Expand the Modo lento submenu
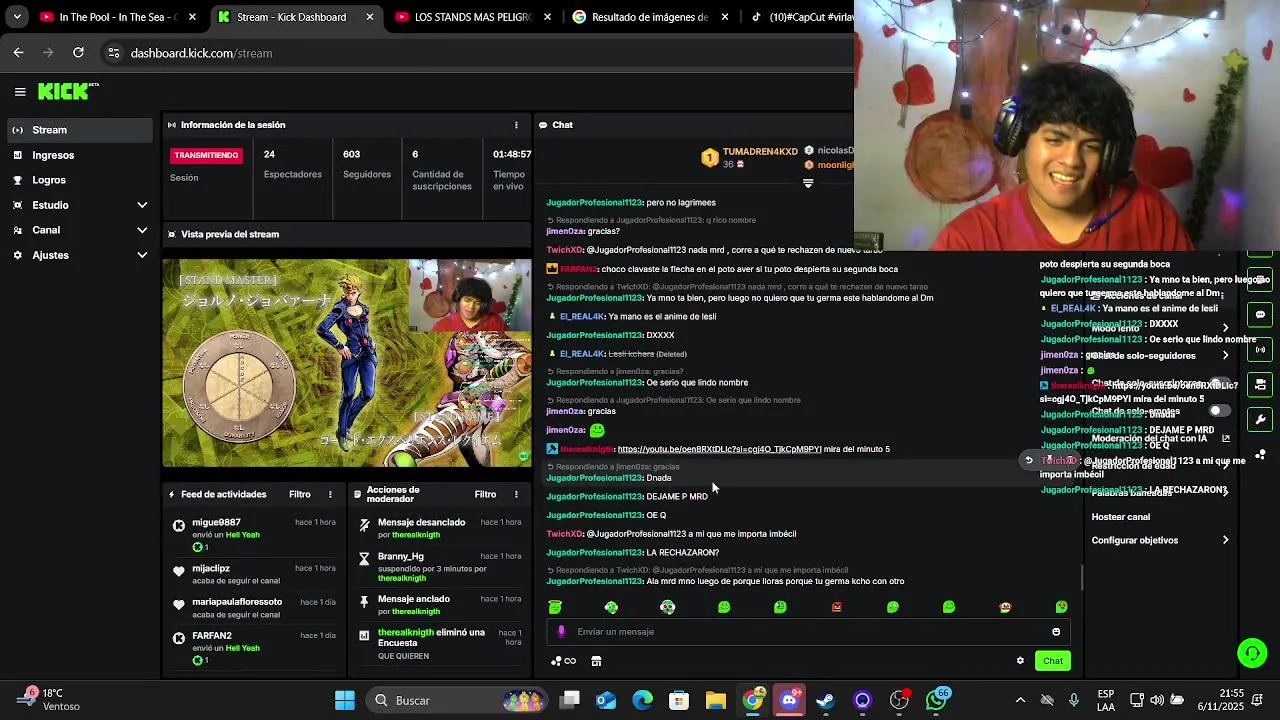This screenshot has height=720, width=1280. click(1160, 328)
